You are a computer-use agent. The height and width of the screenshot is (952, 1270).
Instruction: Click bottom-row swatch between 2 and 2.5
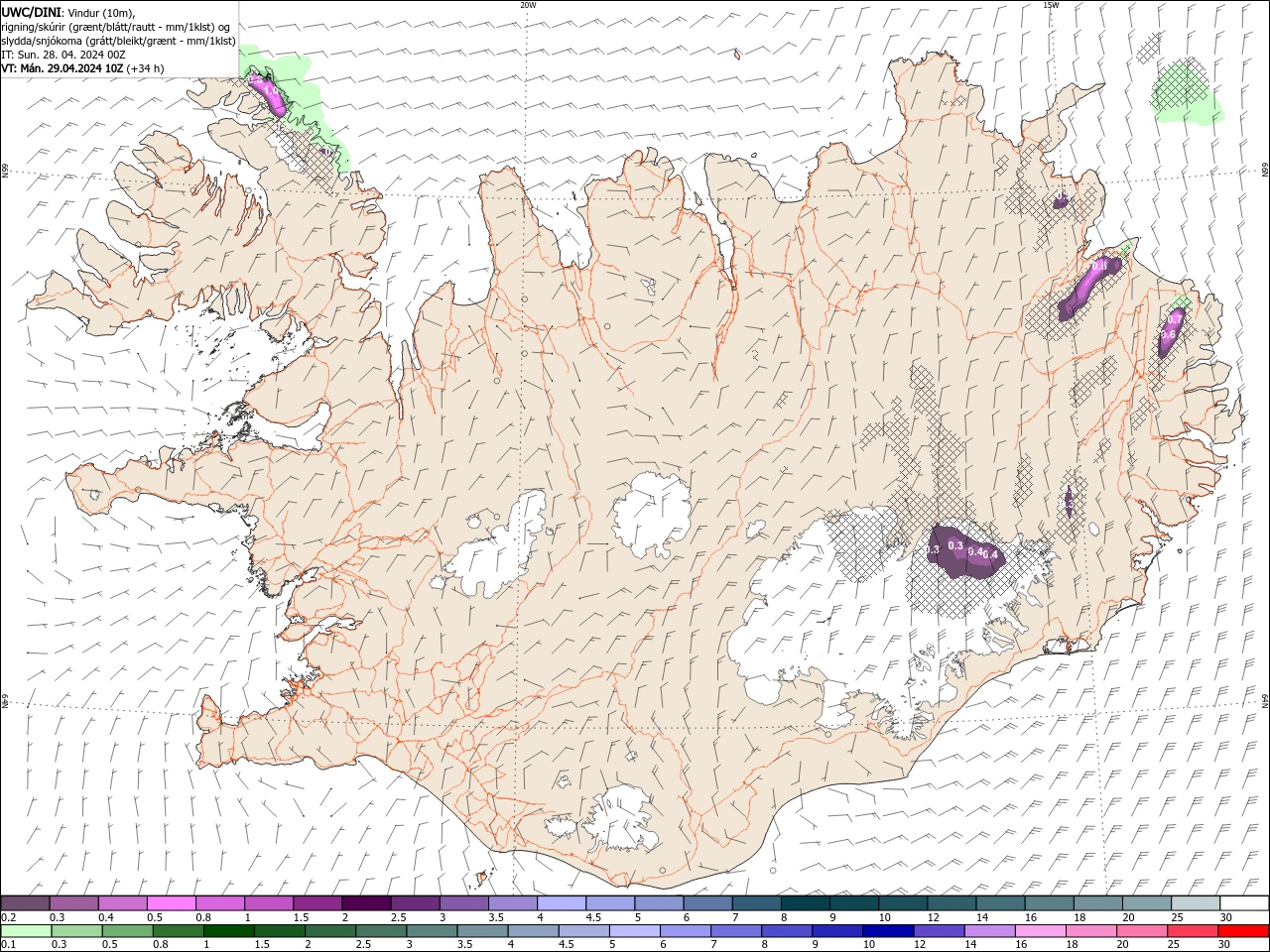(x=329, y=931)
